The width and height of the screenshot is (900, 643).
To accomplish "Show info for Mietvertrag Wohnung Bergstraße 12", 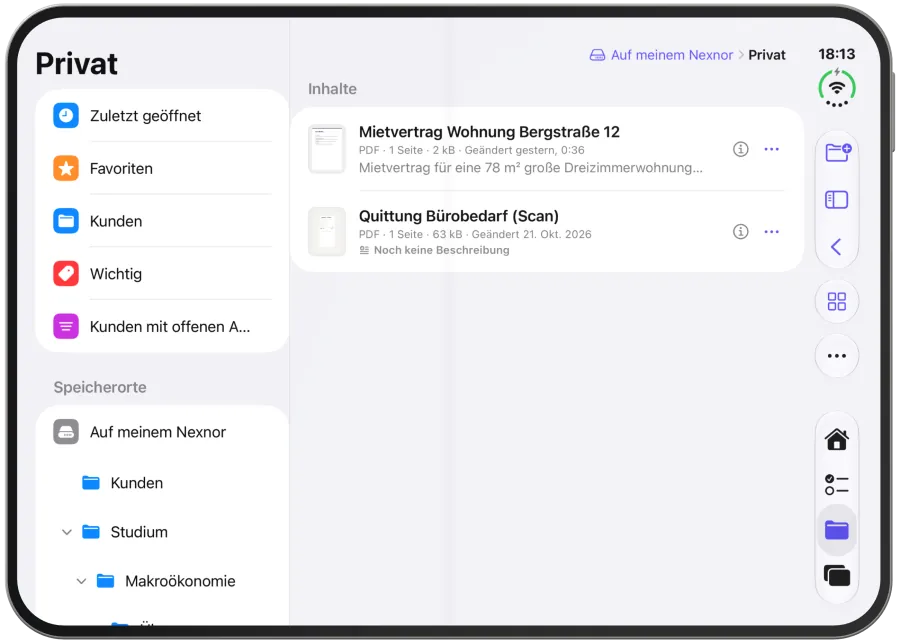I will [x=740, y=149].
